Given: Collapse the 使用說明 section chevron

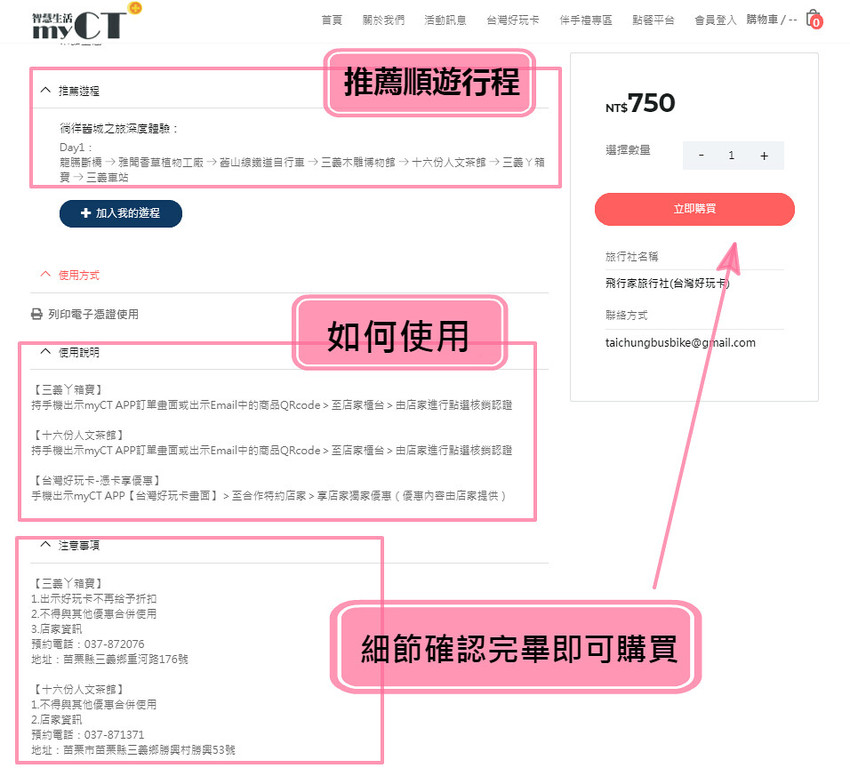Looking at the screenshot, I should (43, 350).
